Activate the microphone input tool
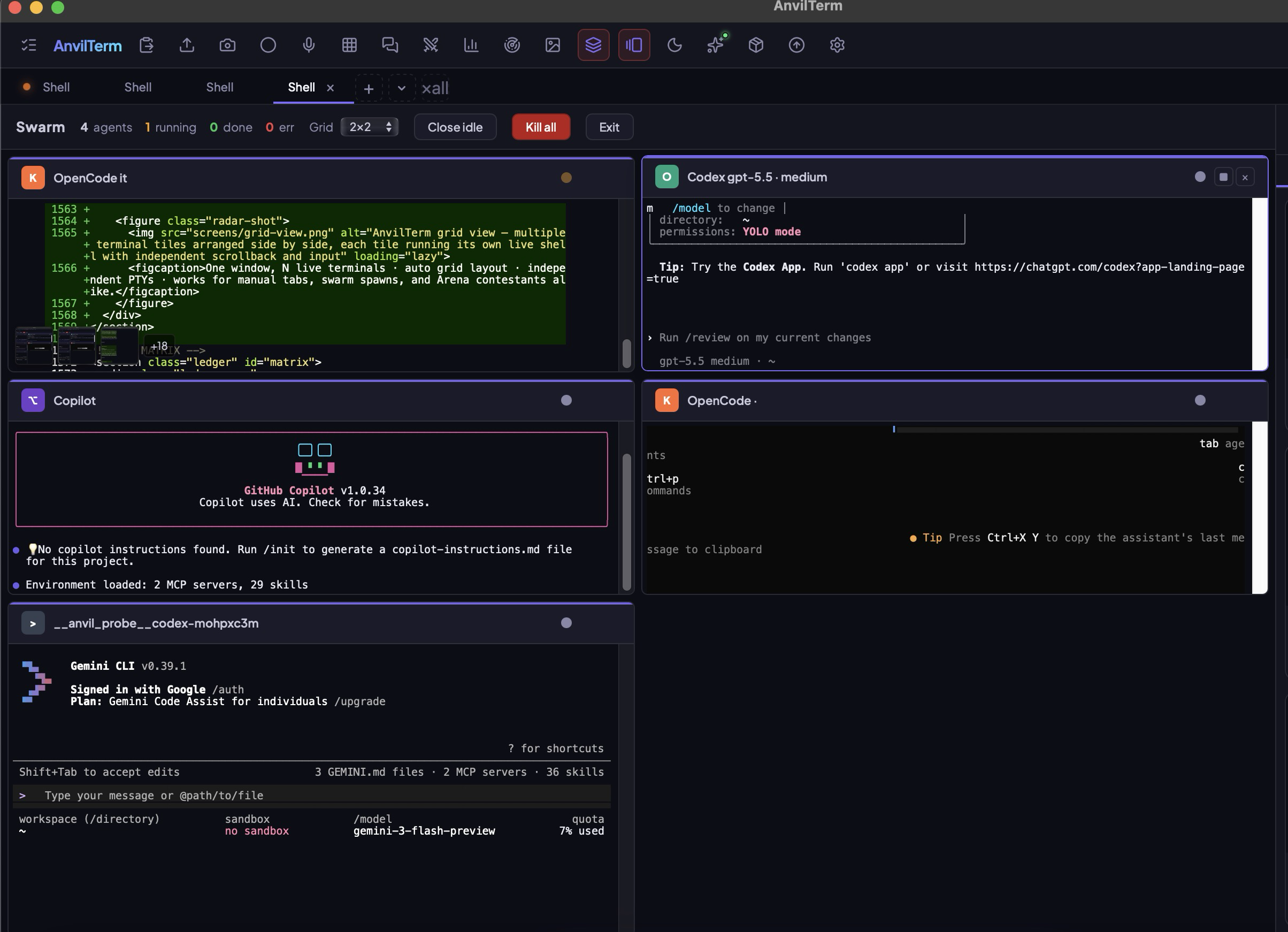 tap(309, 45)
